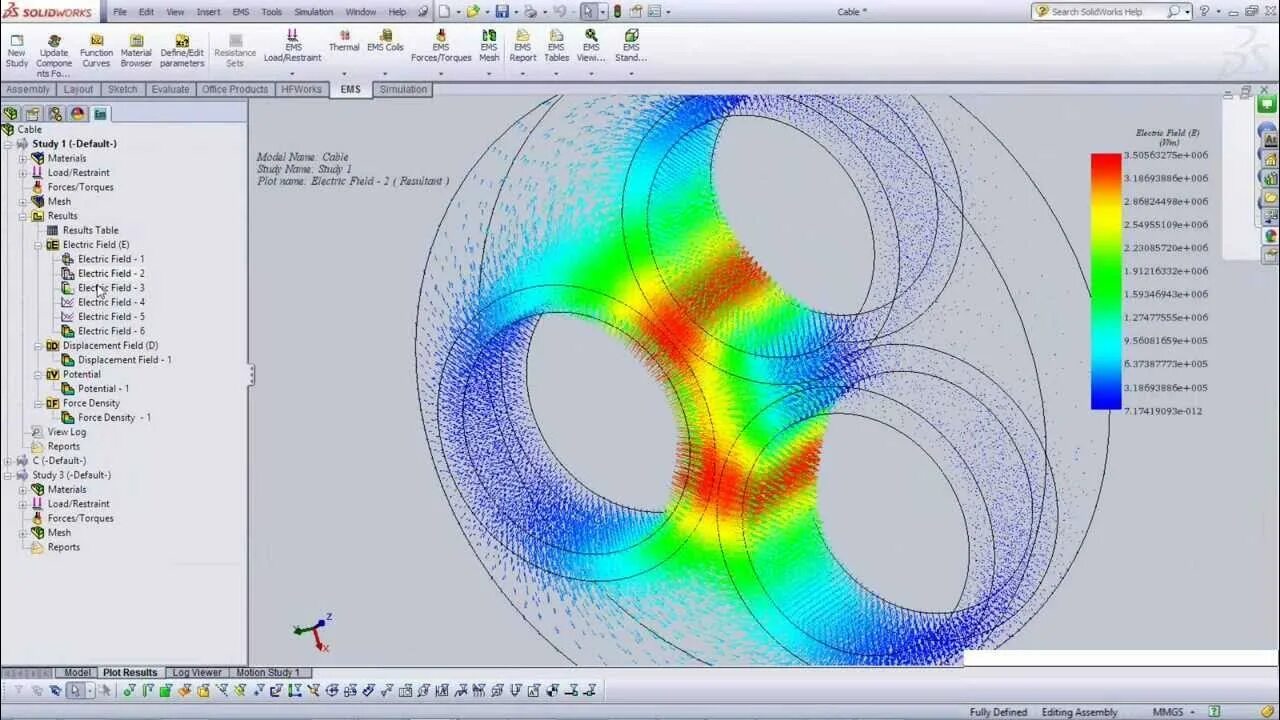Collapse the Electric Field (E) folder
The height and width of the screenshot is (720, 1280).
(x=38, y=244)
